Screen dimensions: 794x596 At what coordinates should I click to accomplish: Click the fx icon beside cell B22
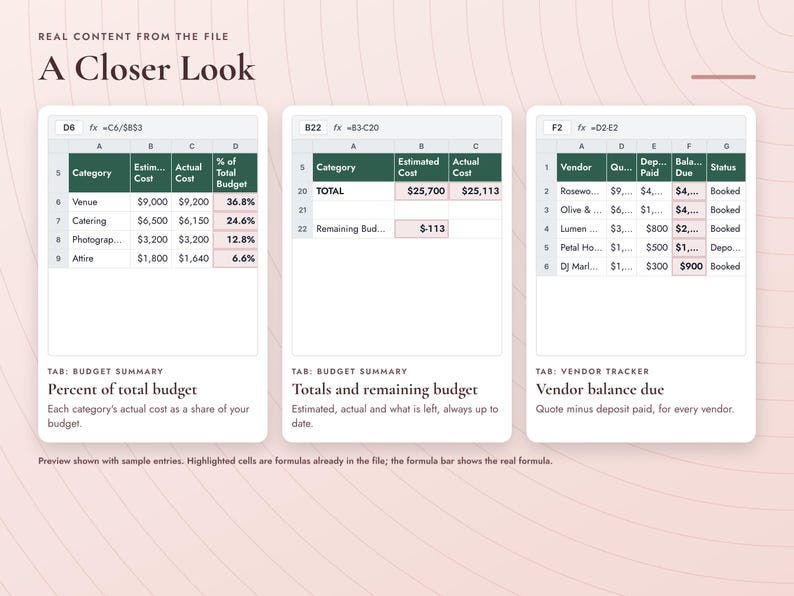337,128
